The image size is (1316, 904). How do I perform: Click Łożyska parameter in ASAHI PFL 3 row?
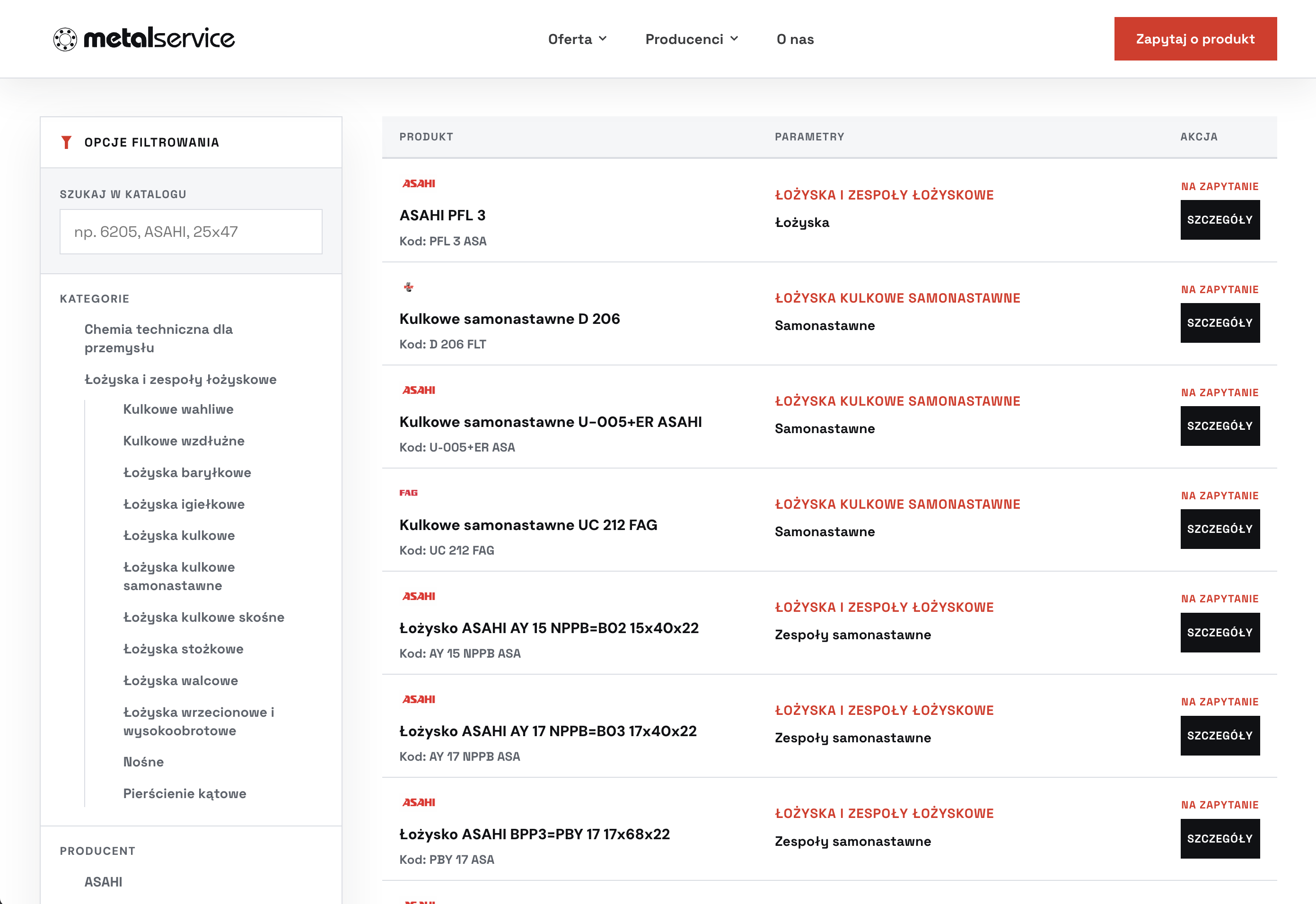click(x=802, y=223)
